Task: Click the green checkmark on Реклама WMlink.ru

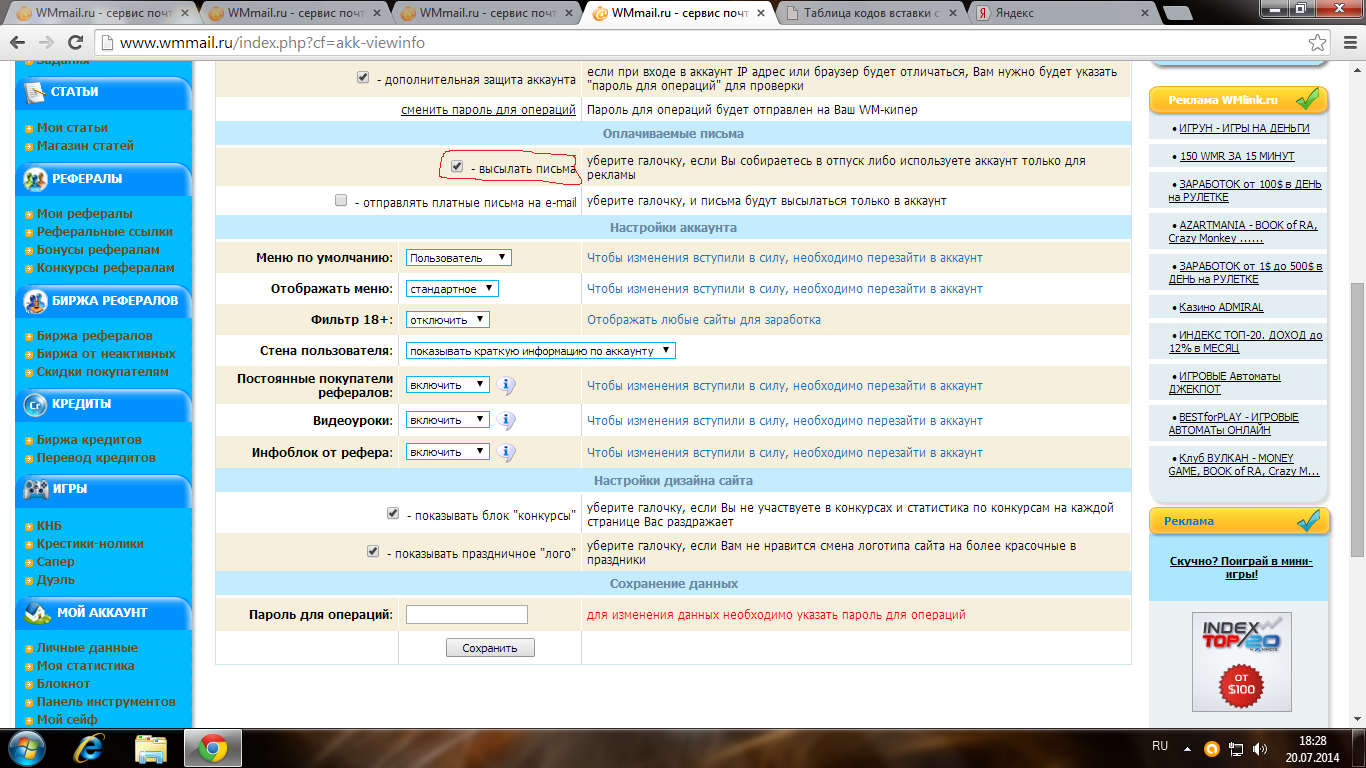Action: 1308,99
